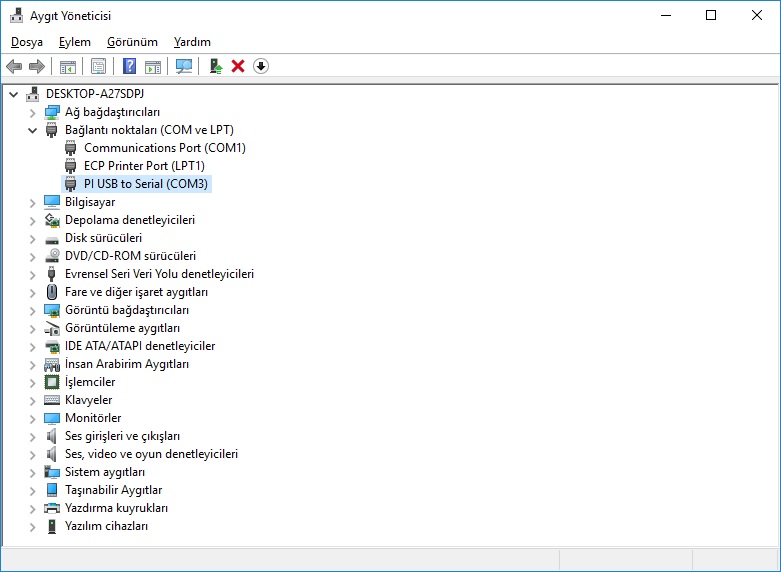Viewport: 781px width, 572px height.
Task: Select the DESKTOP-A27SDPJ computer name
Action: [x=95, y=94]
